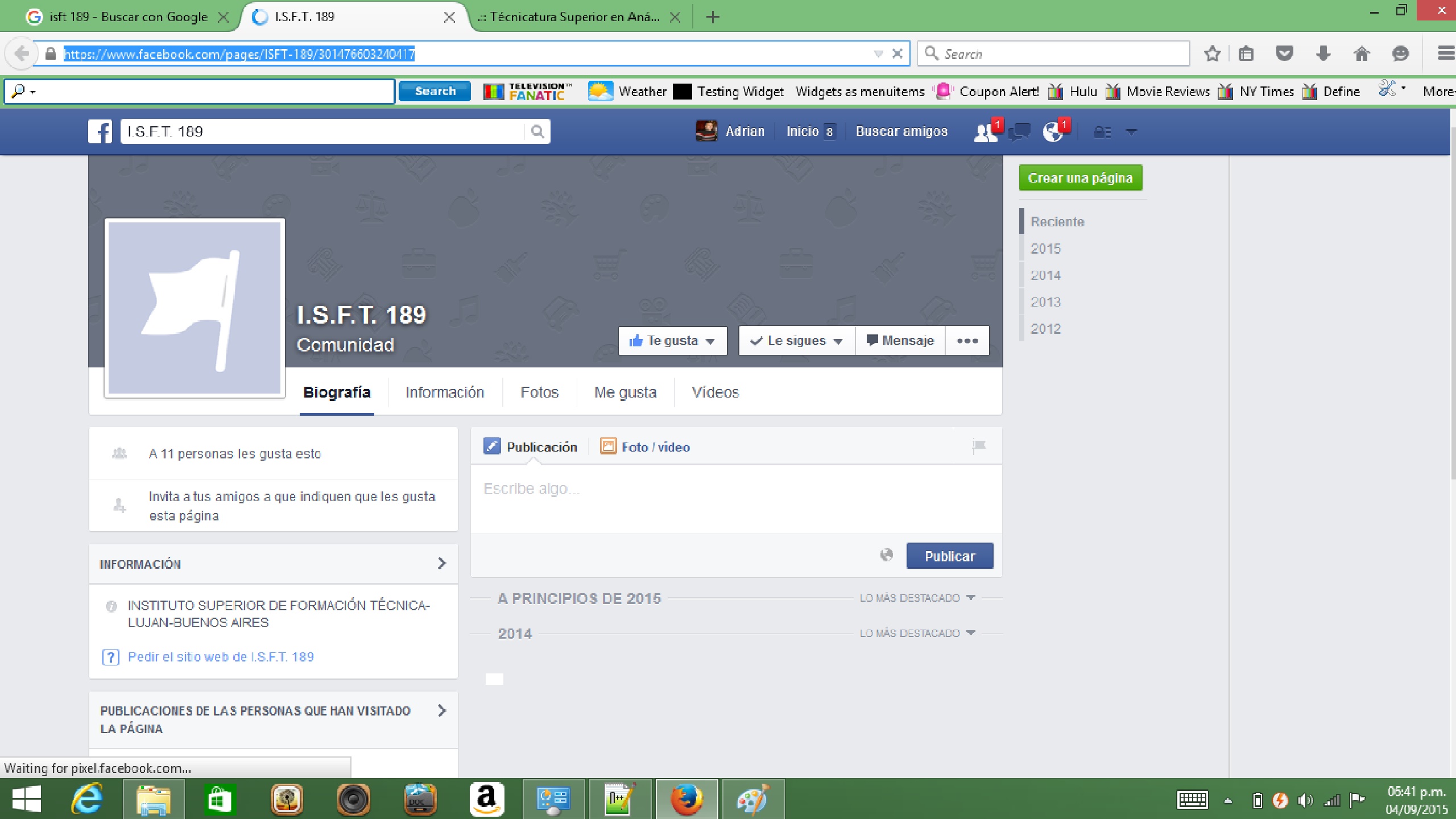Open Internet Explorer from taskbar
This screenshot has height=819, width=1456.
click(x=87, y=800)
